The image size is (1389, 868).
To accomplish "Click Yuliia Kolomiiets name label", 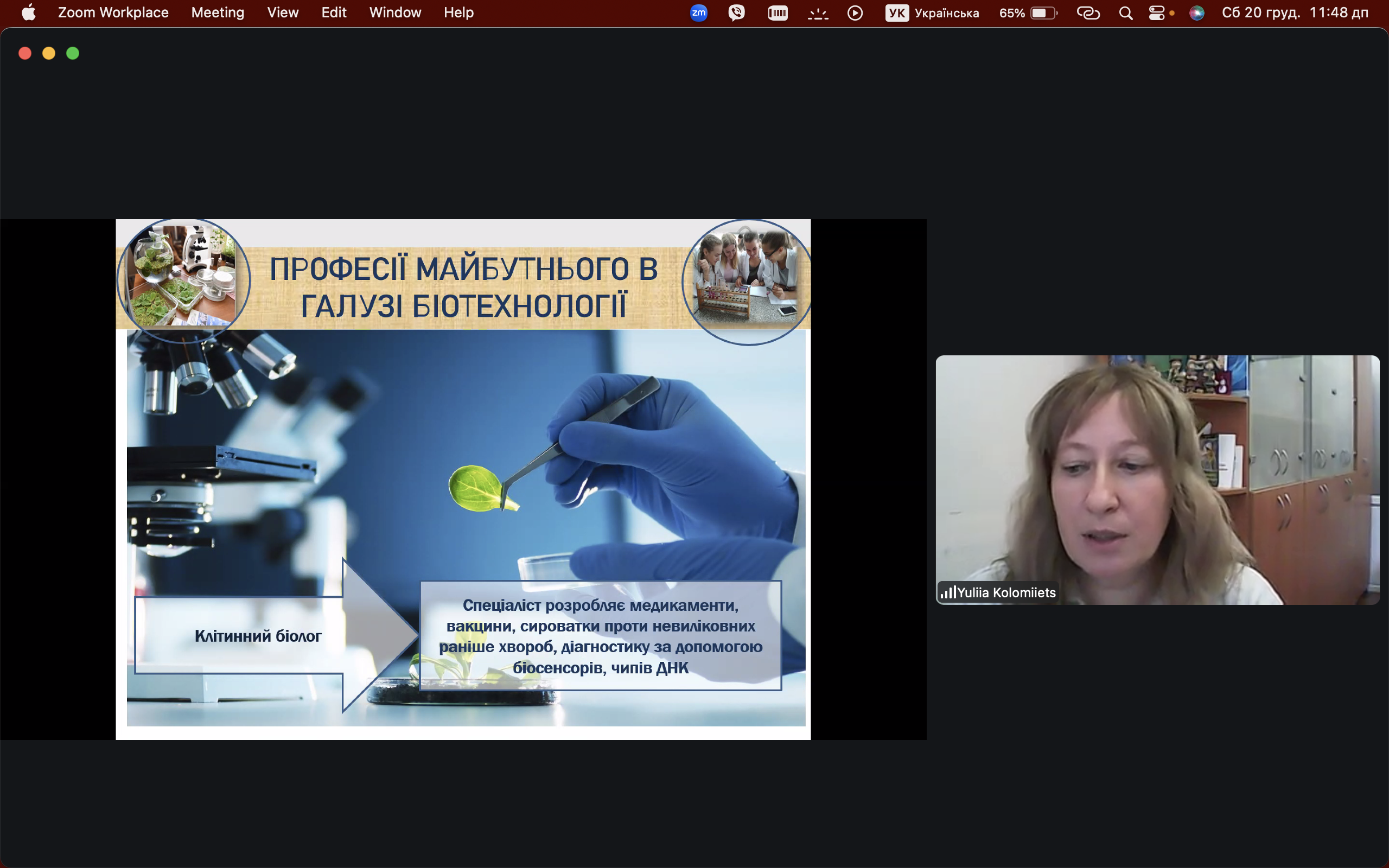I will 1005,592.
